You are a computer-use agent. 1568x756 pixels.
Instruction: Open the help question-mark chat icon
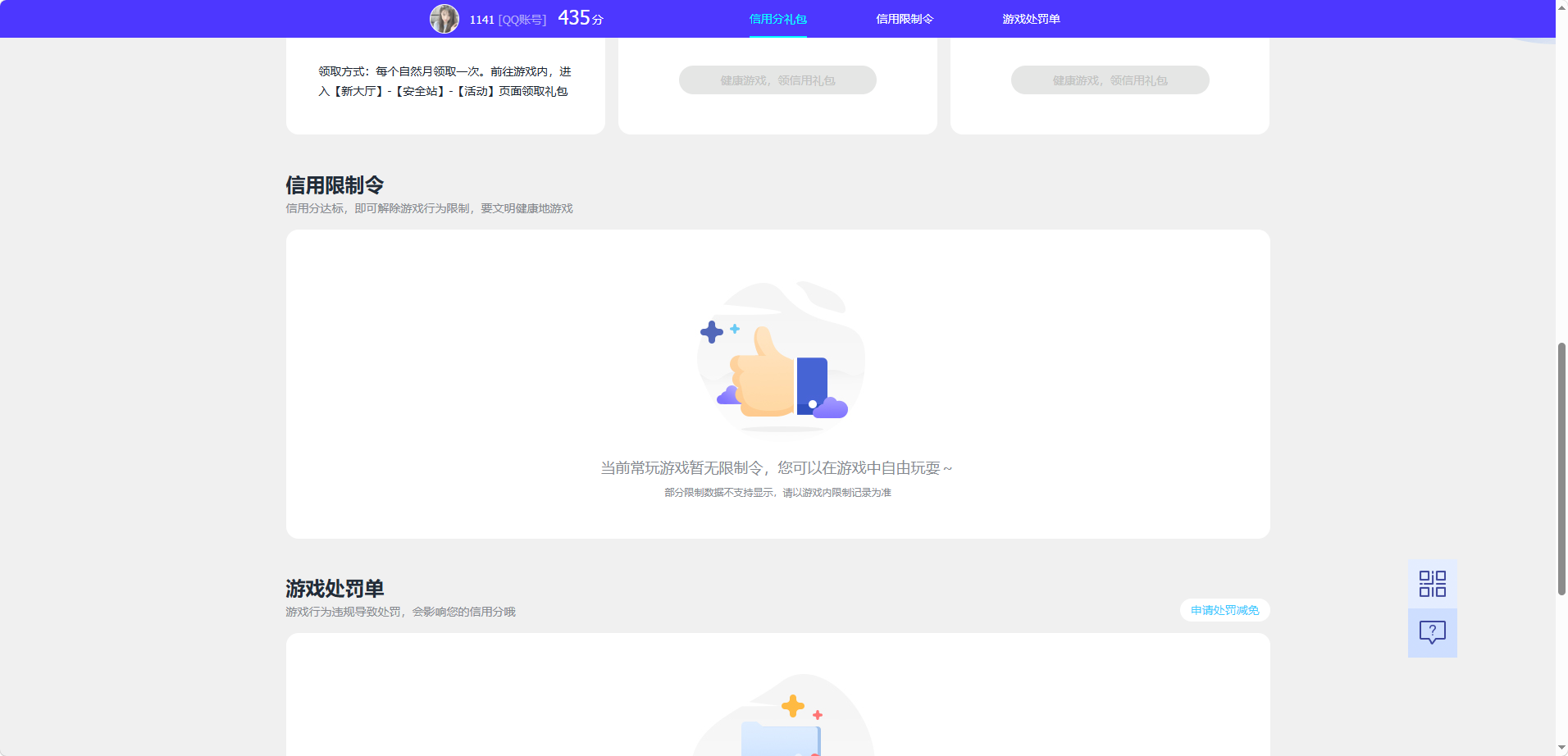(x=1433, y=633)
